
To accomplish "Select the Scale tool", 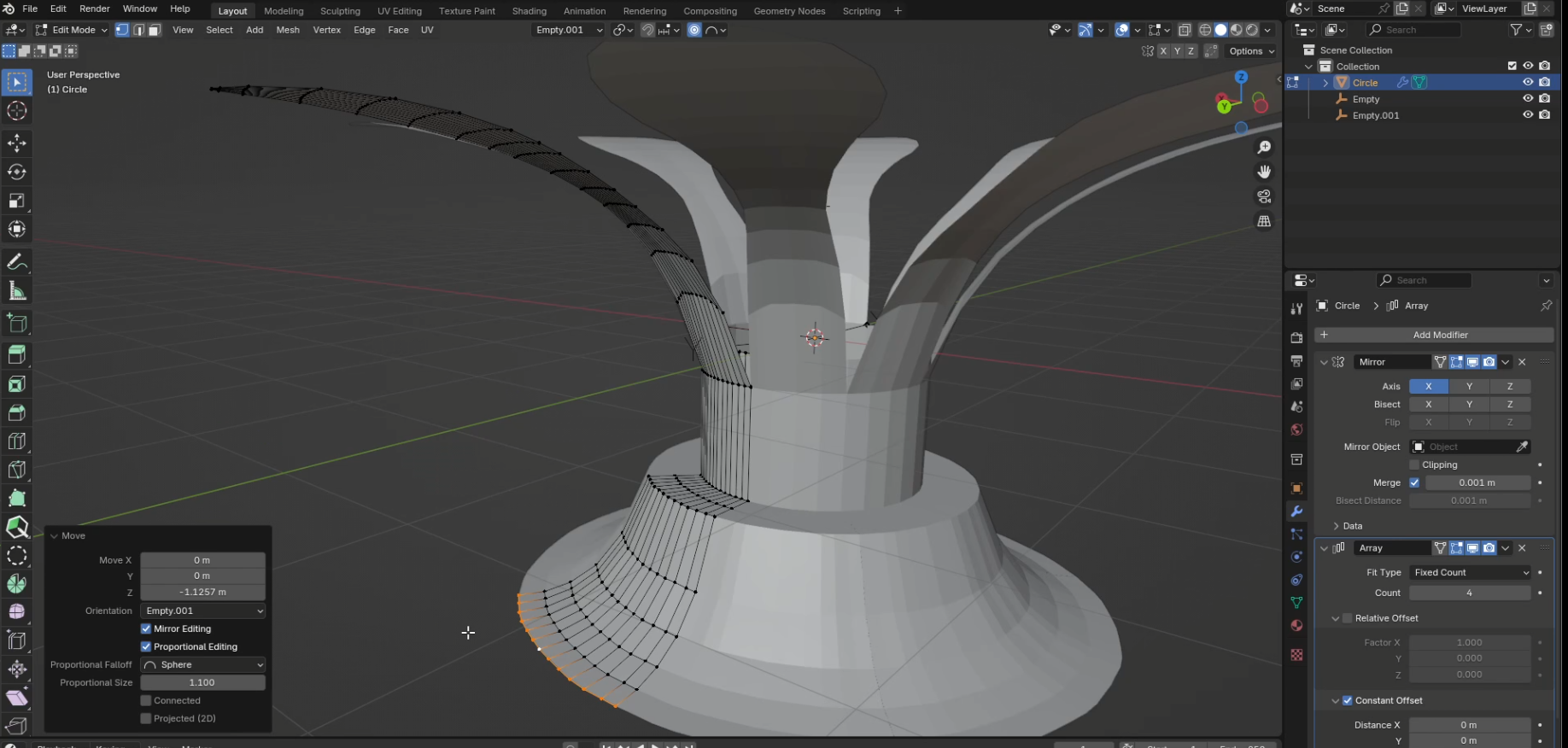I will (17, 201).
